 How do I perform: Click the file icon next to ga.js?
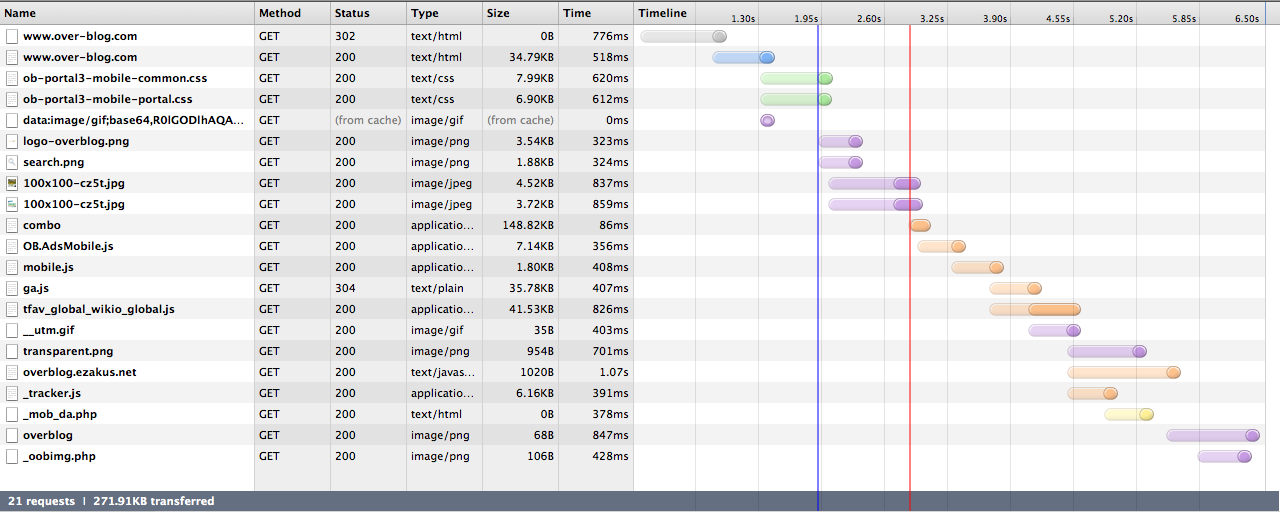click(12, 288)
